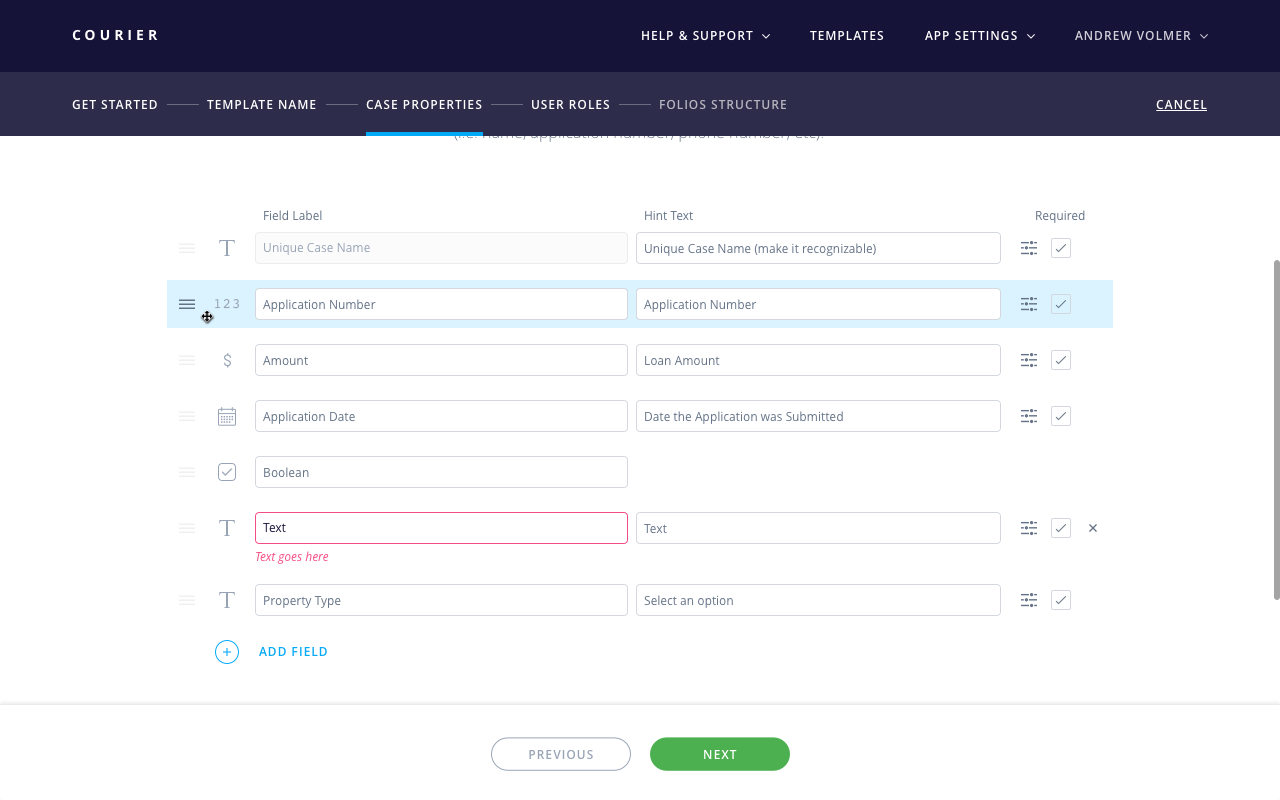Click Cancel link
Image resolution: width=1280 pixels, height=800 pixels.
click(x=1181, y=104)
